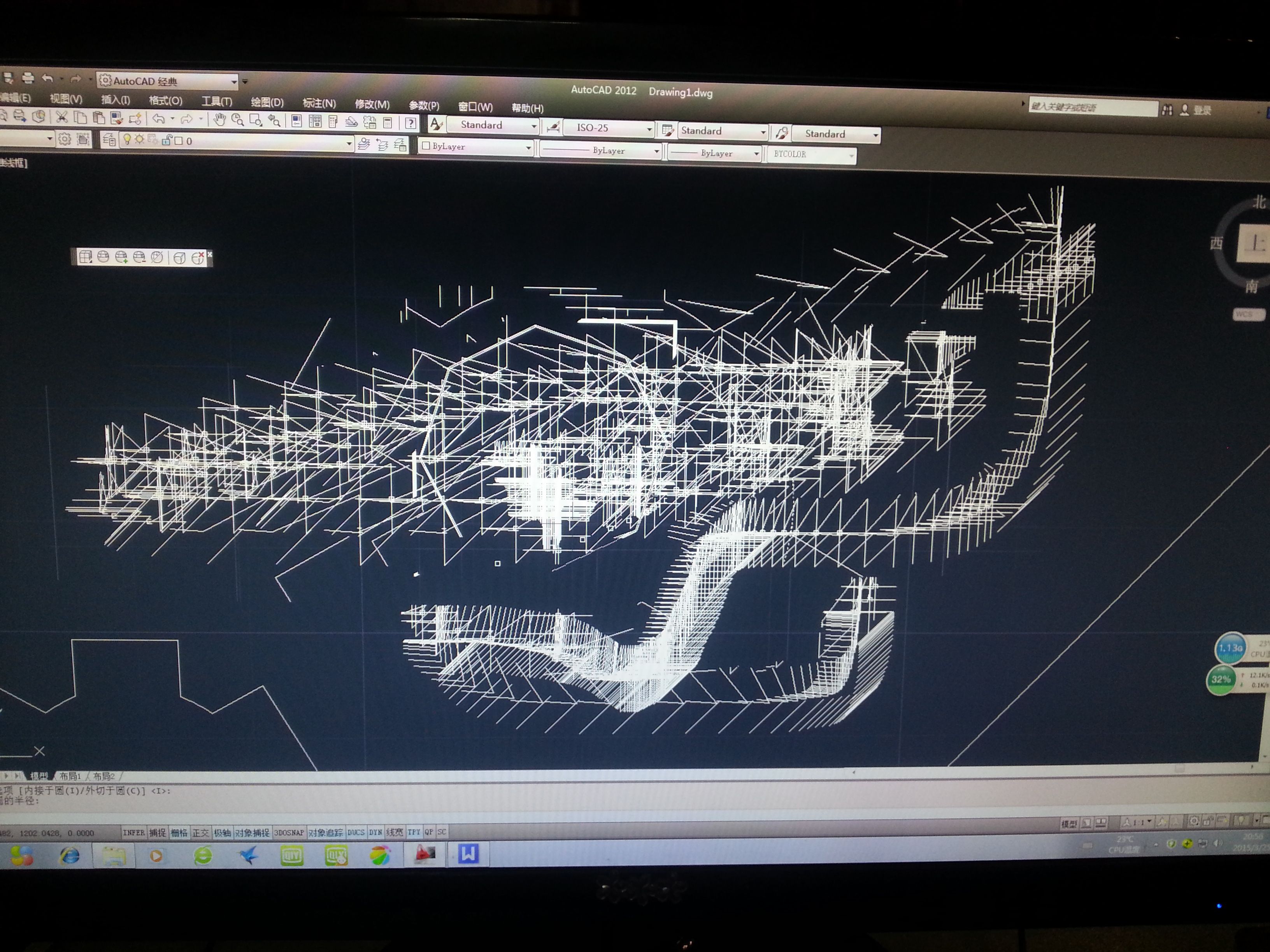This screenshot has width=1270, height=952.
Task: Open the QuickCalc calculator icon
Action: [x=388, y=122]
